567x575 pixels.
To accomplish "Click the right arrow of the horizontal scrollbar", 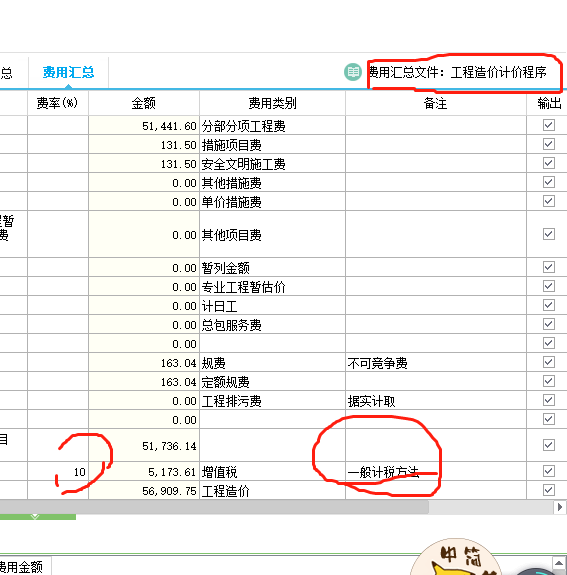I will (x=560, y=507).
